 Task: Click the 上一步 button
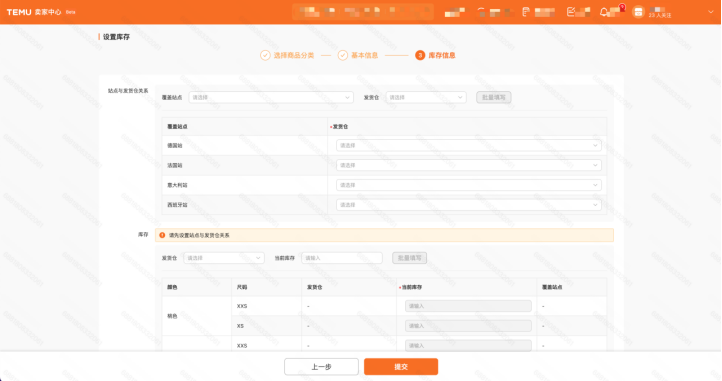pos(321,367)
